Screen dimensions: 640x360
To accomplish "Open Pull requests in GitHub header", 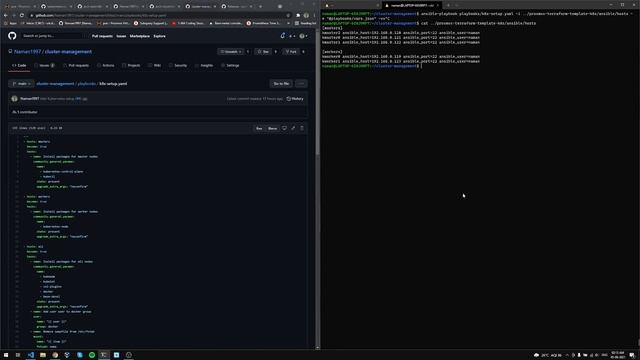I will pyautogui.click(x=102, y=36).
